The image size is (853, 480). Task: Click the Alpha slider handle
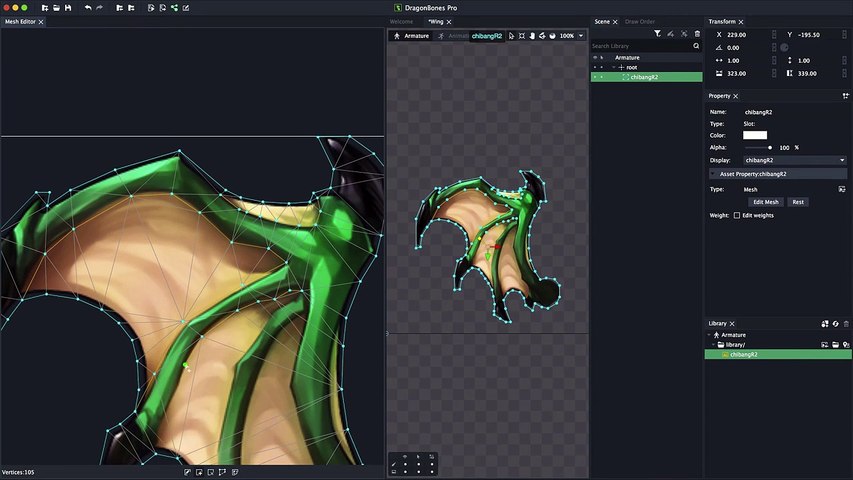[770, 147]
